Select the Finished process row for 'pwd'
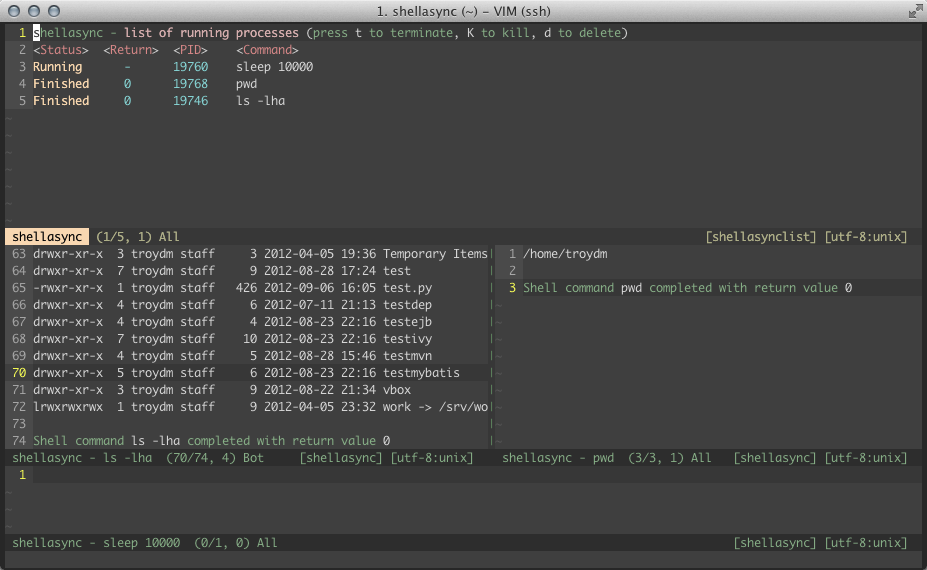 145,84
